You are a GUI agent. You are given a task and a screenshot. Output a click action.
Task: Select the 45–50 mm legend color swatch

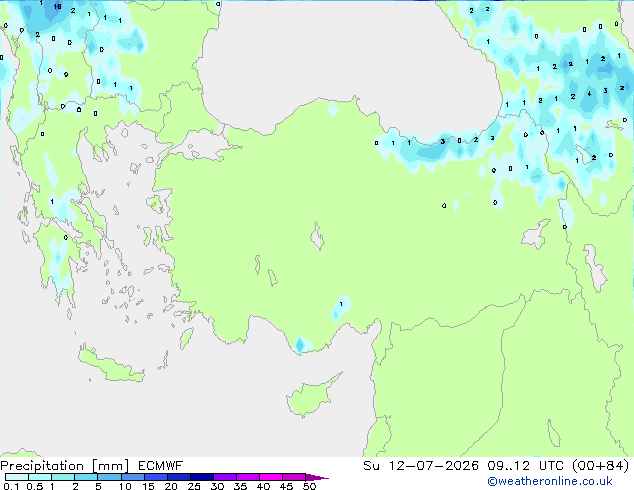pos(294,477)
